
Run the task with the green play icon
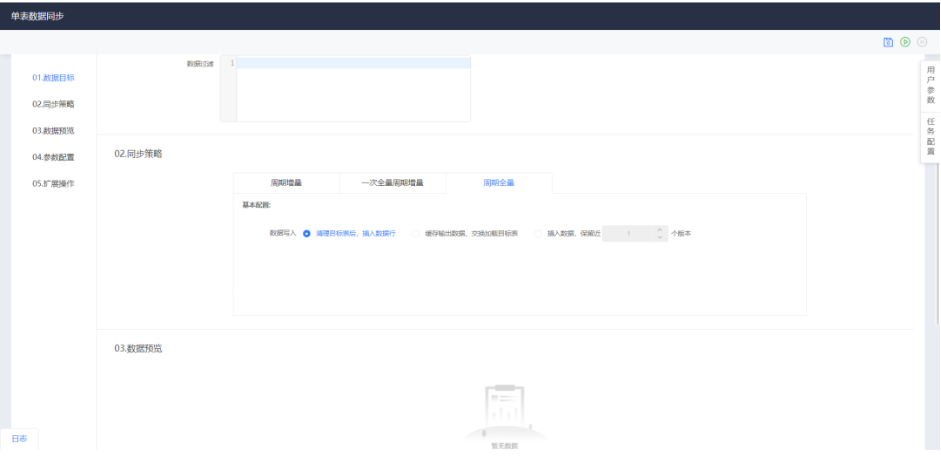[905, 42]
